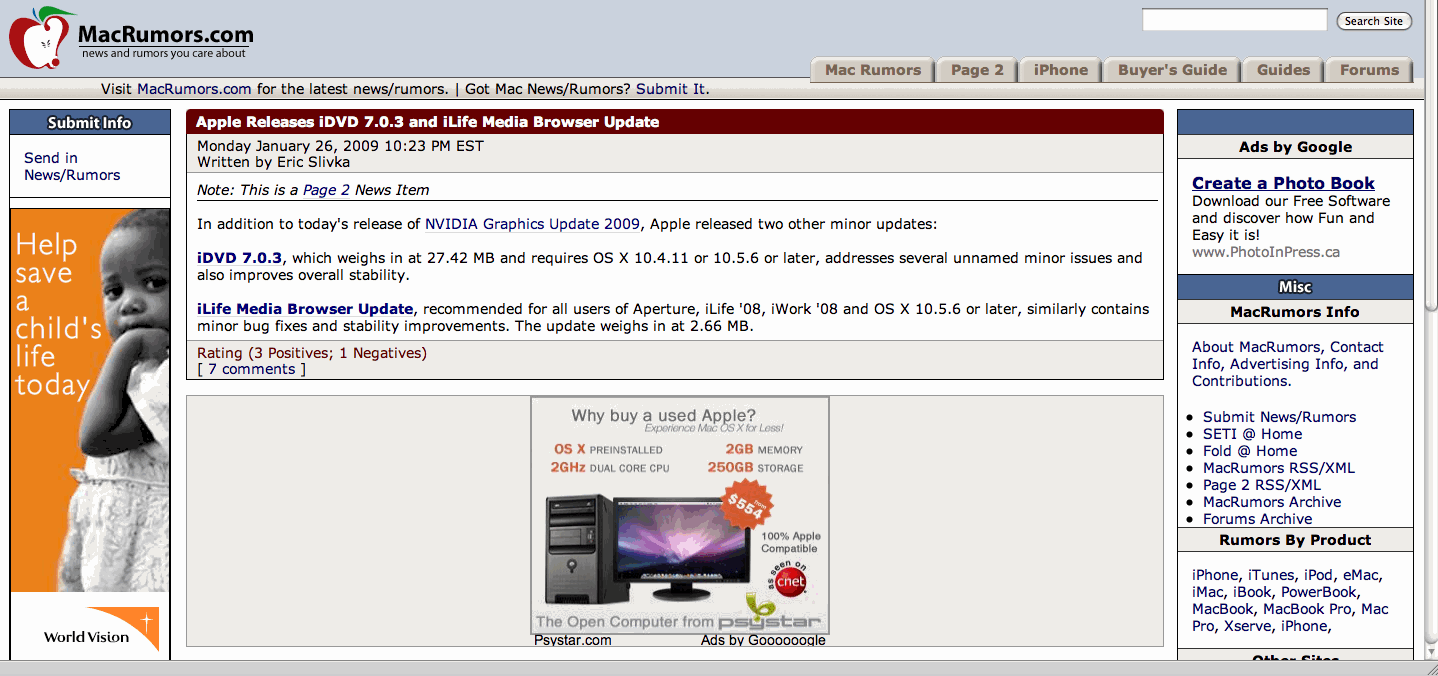Image resolution: width=1438 pixels, height=676 pixels.
Task: Follow the iDVD 7.0.3 link
Action: click(x=240, y=258)
